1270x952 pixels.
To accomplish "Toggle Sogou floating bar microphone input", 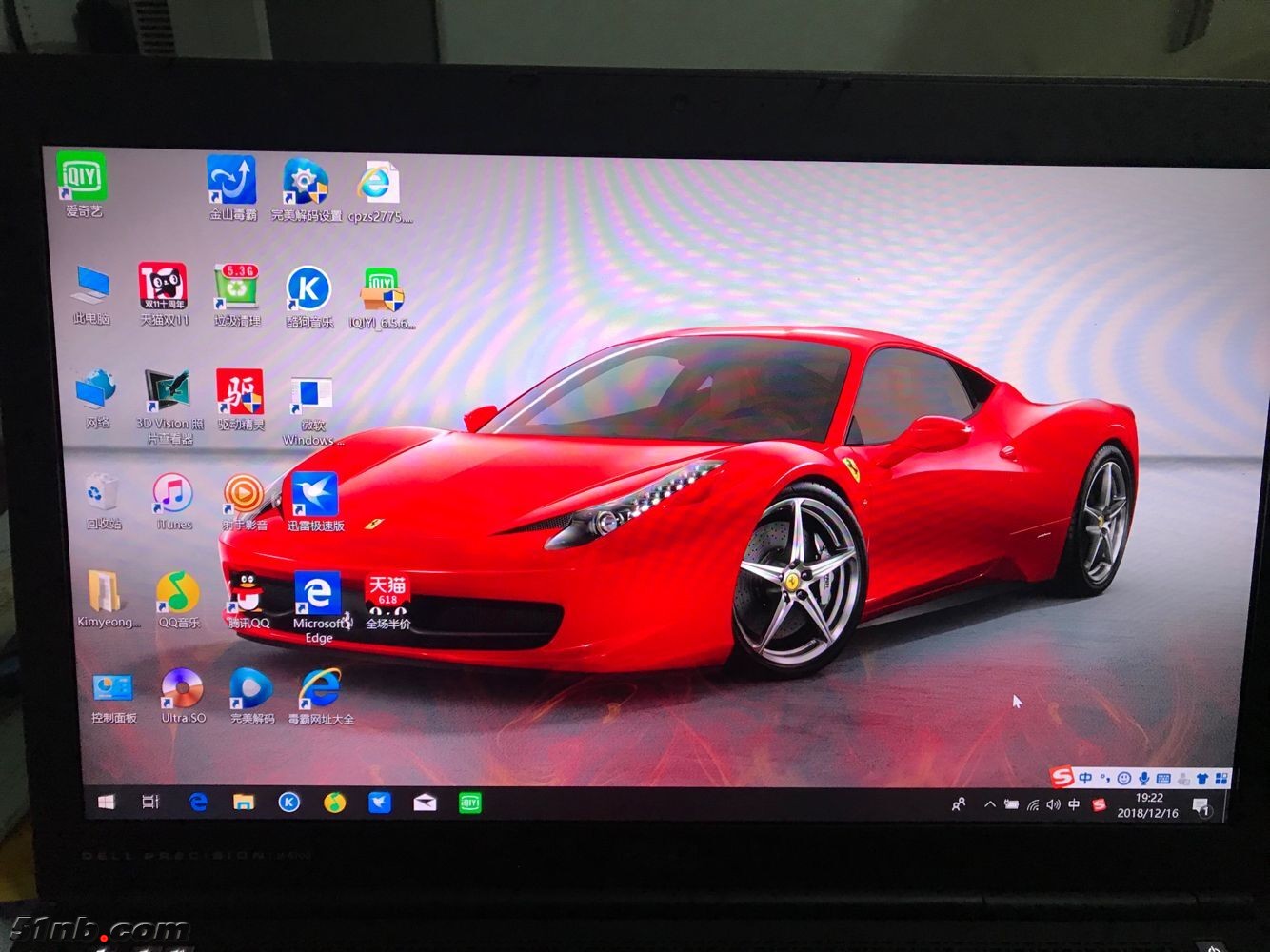I will point(1143,779).
